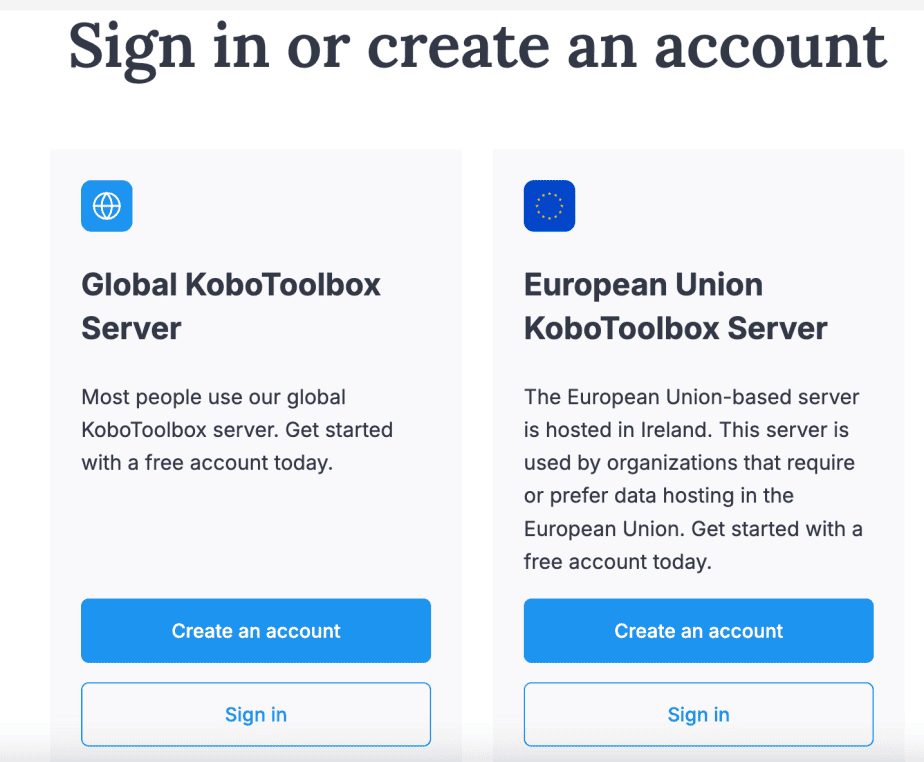
Task: Sign in to the European Union server
Action: tap(698, 714)
